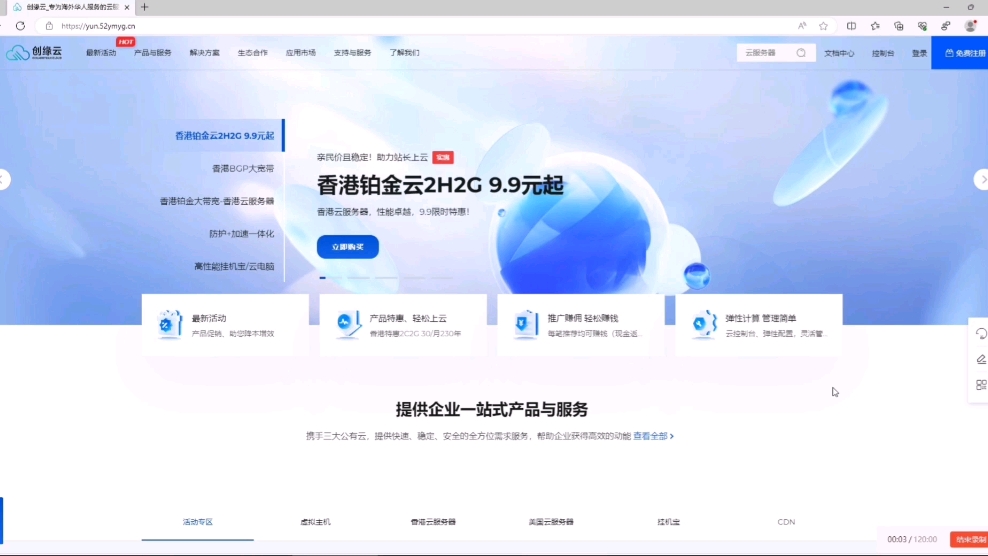This screenshot has height=556, width=988.
Task: Select the 防护+加速一体化 banner item
Action: point(241,234)
